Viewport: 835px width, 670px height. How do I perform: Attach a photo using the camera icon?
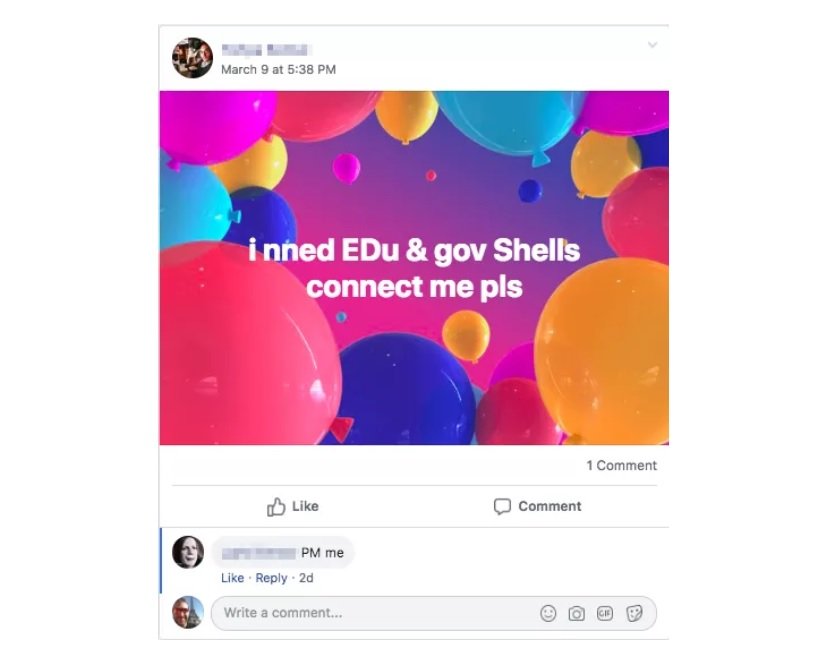pos(576,614)
